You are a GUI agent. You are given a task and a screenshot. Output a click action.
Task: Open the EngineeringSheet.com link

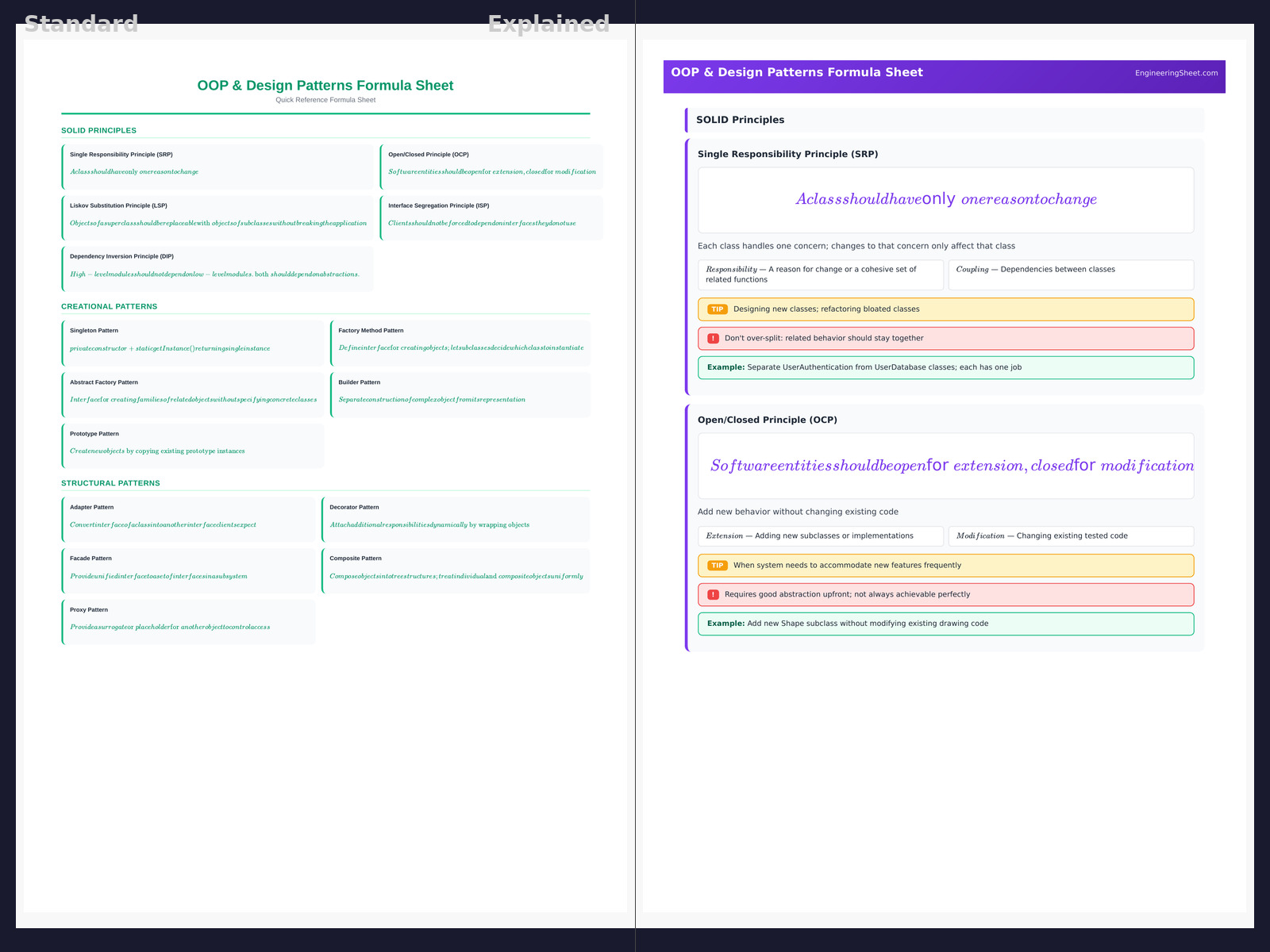point(1176,73)
